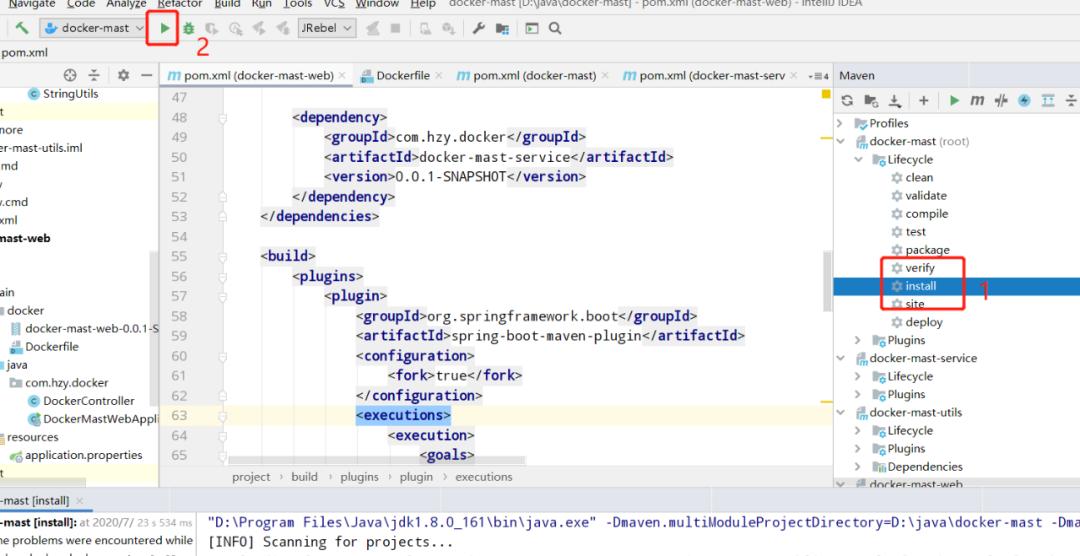The image size is (1080, 556).
Task: Collapse the docker-mast-service Maven node
Action: pyautogui.click(x=840, y=358)
